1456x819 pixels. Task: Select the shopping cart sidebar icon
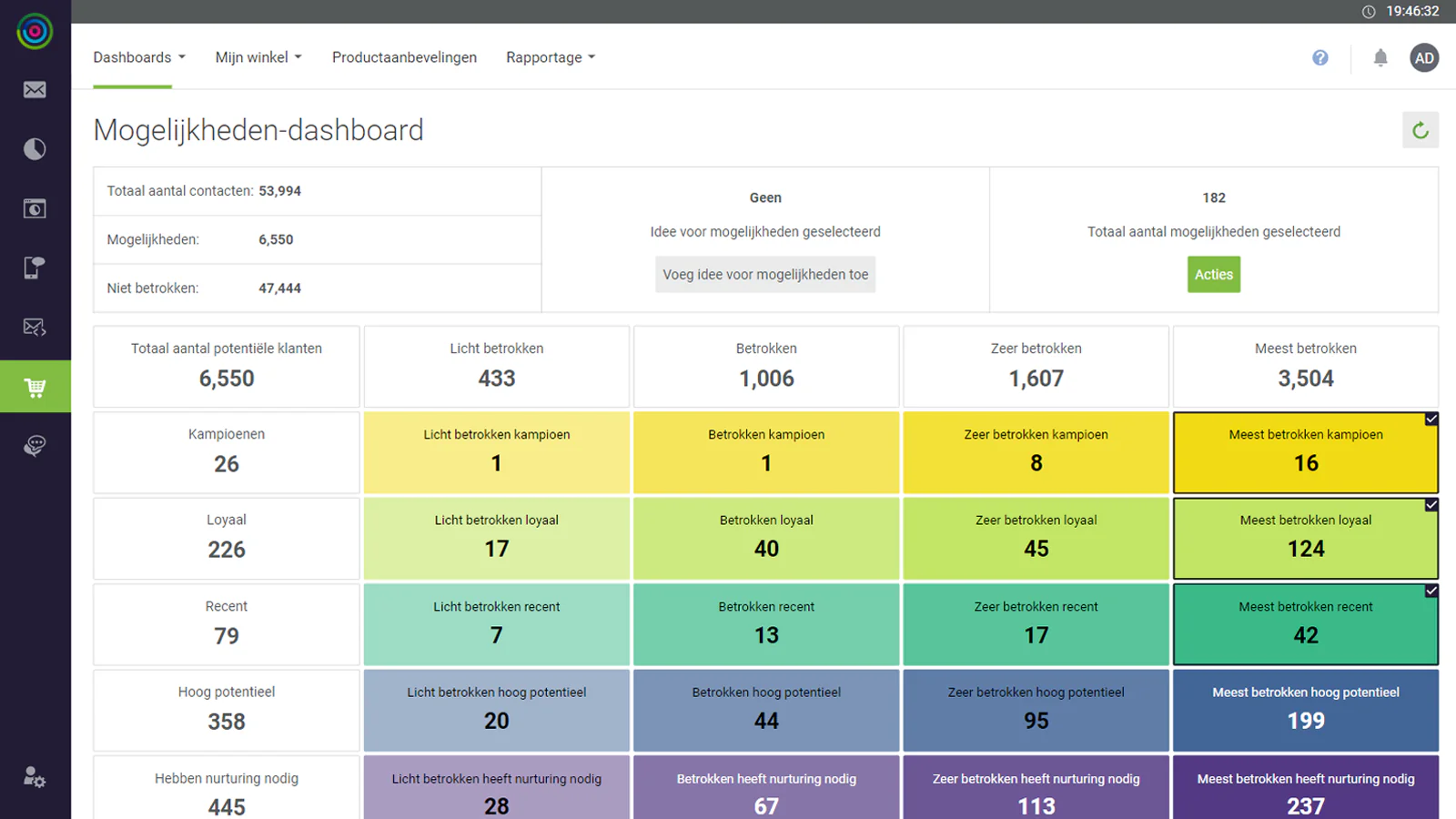click(35, 387)
